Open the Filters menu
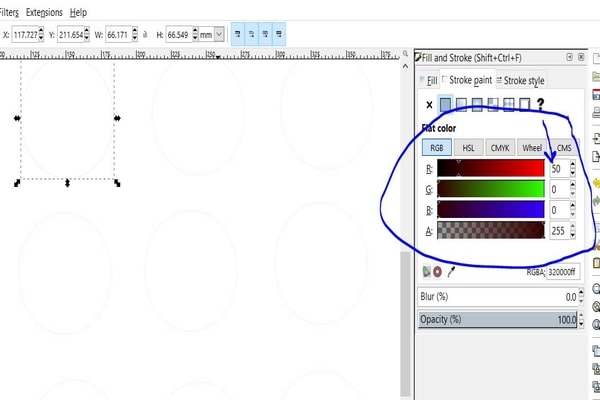The image size is (600, 400). (8, 12)
